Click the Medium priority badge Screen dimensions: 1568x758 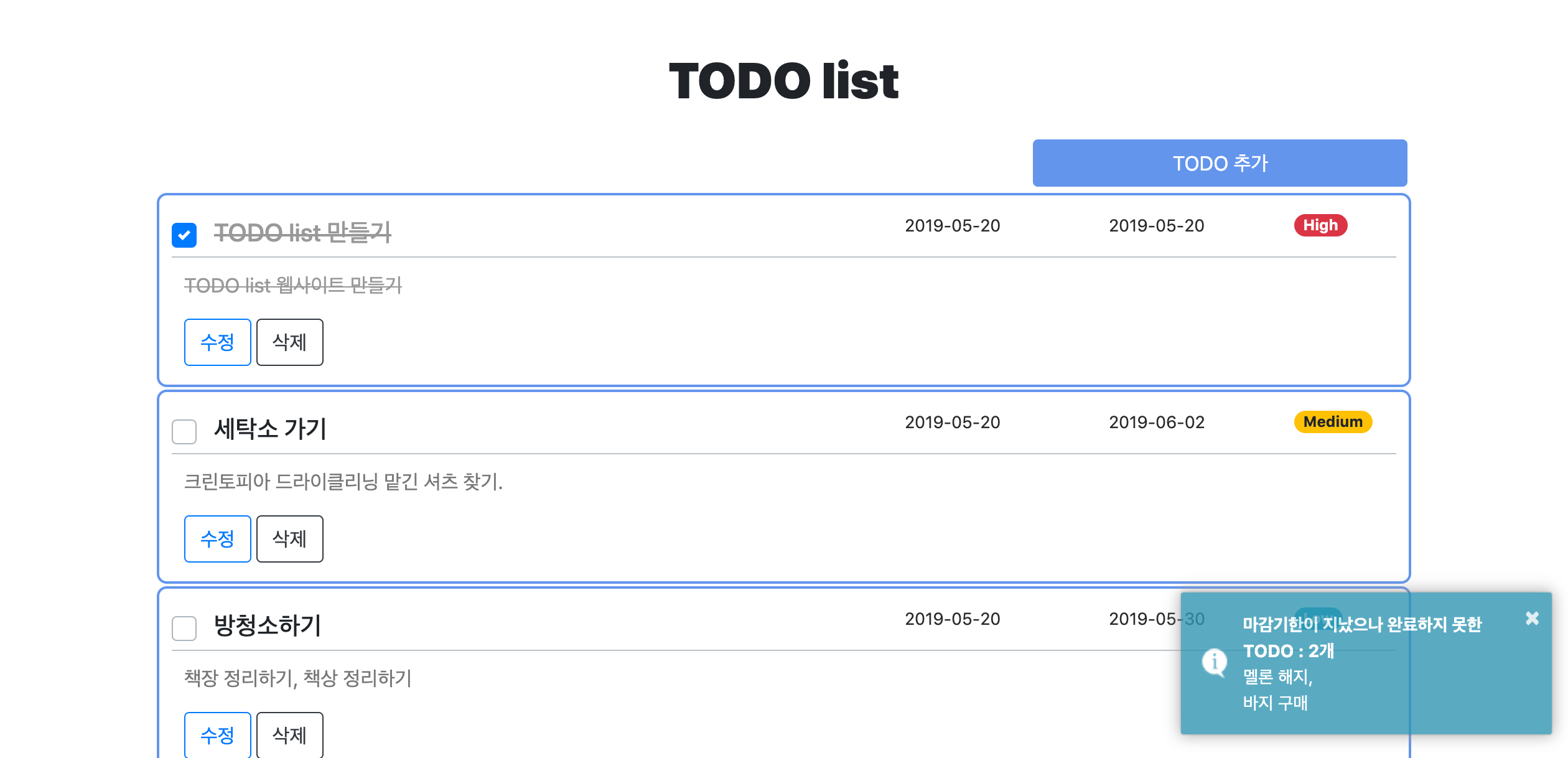[1333, 422]
